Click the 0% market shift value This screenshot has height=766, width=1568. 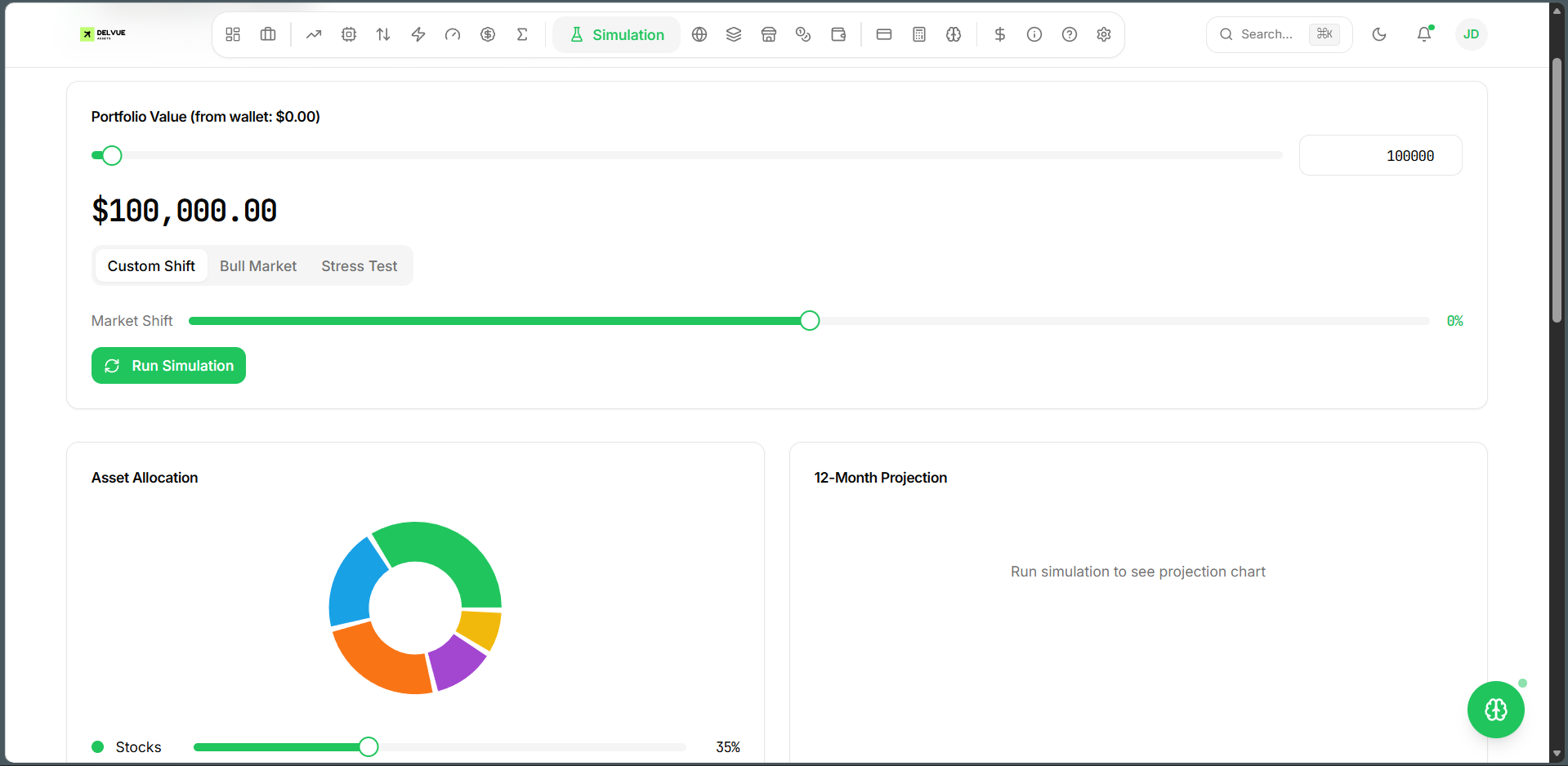[x=1454, y=321]
